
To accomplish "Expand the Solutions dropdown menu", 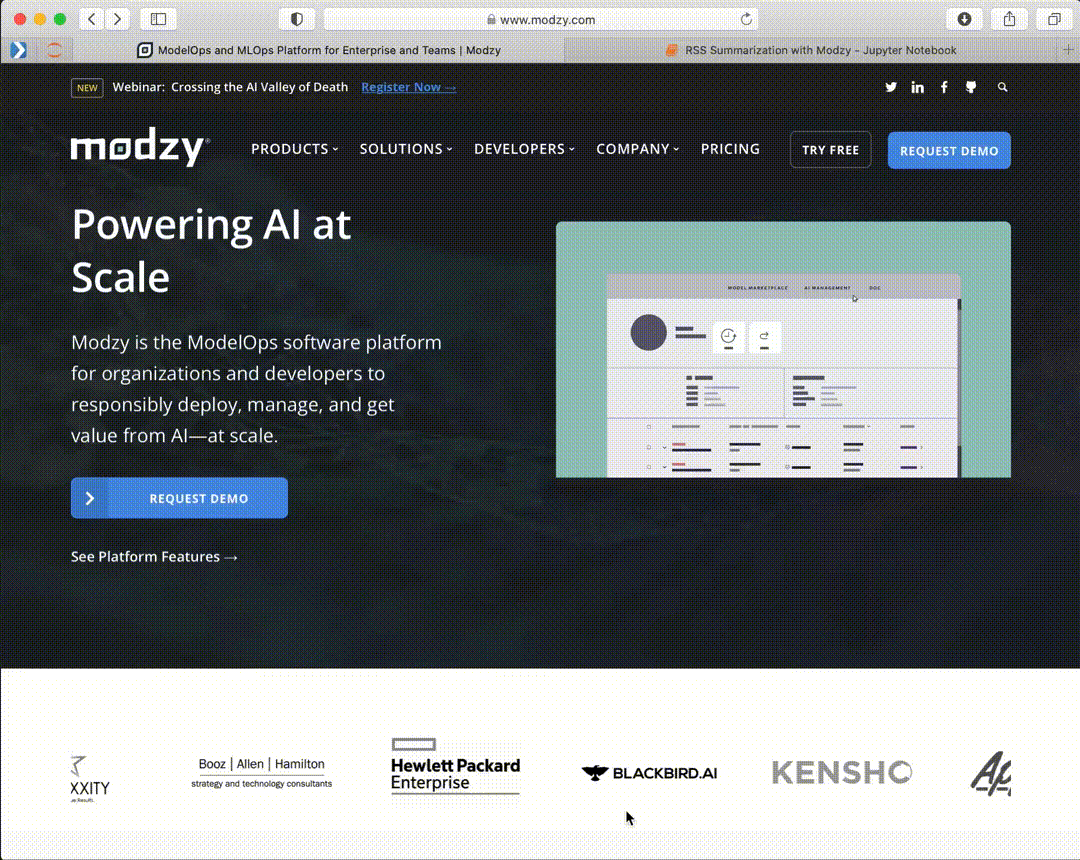I will pyautogui.click(x=405, y=149).
